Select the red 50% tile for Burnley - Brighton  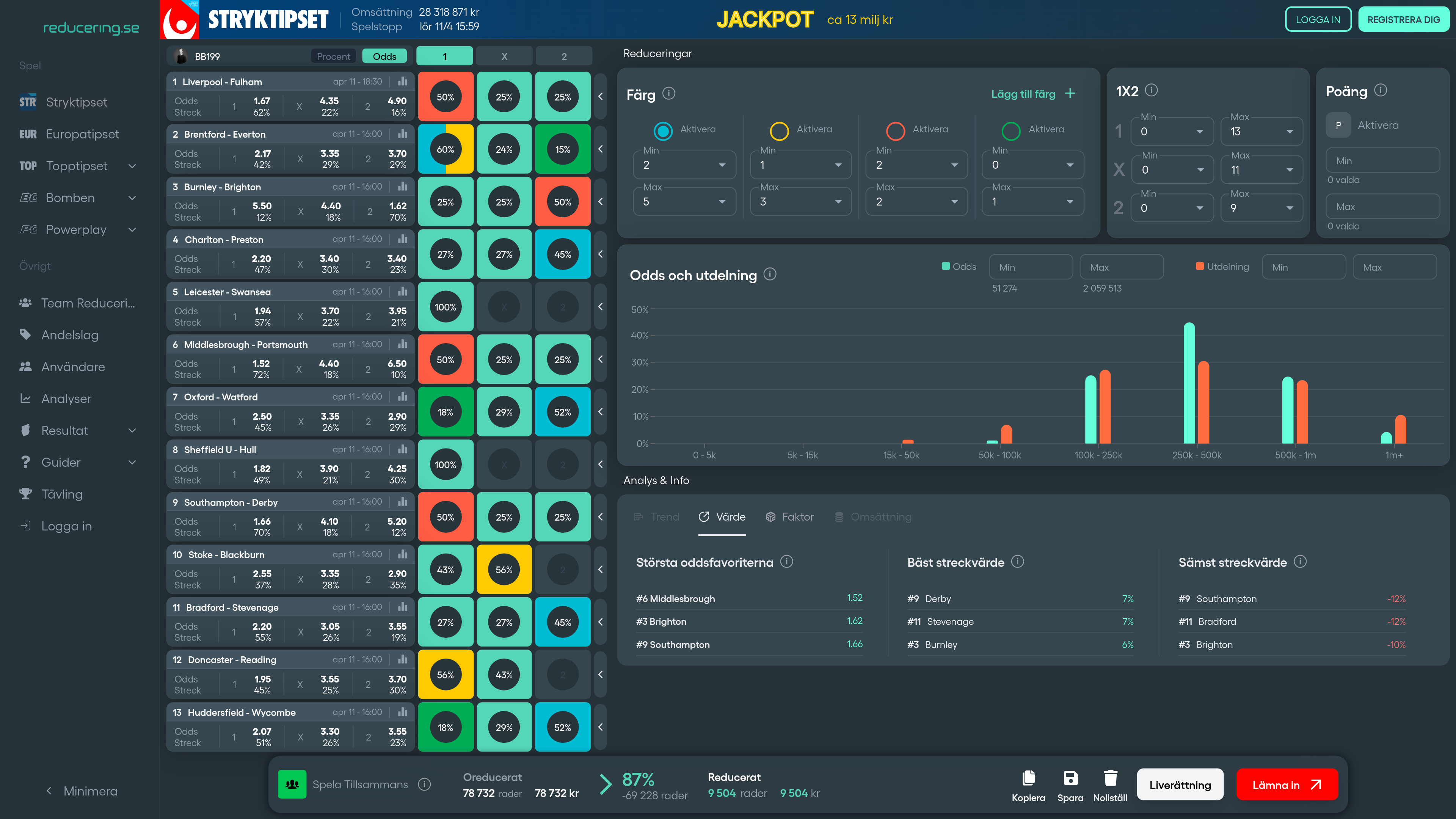562,202
